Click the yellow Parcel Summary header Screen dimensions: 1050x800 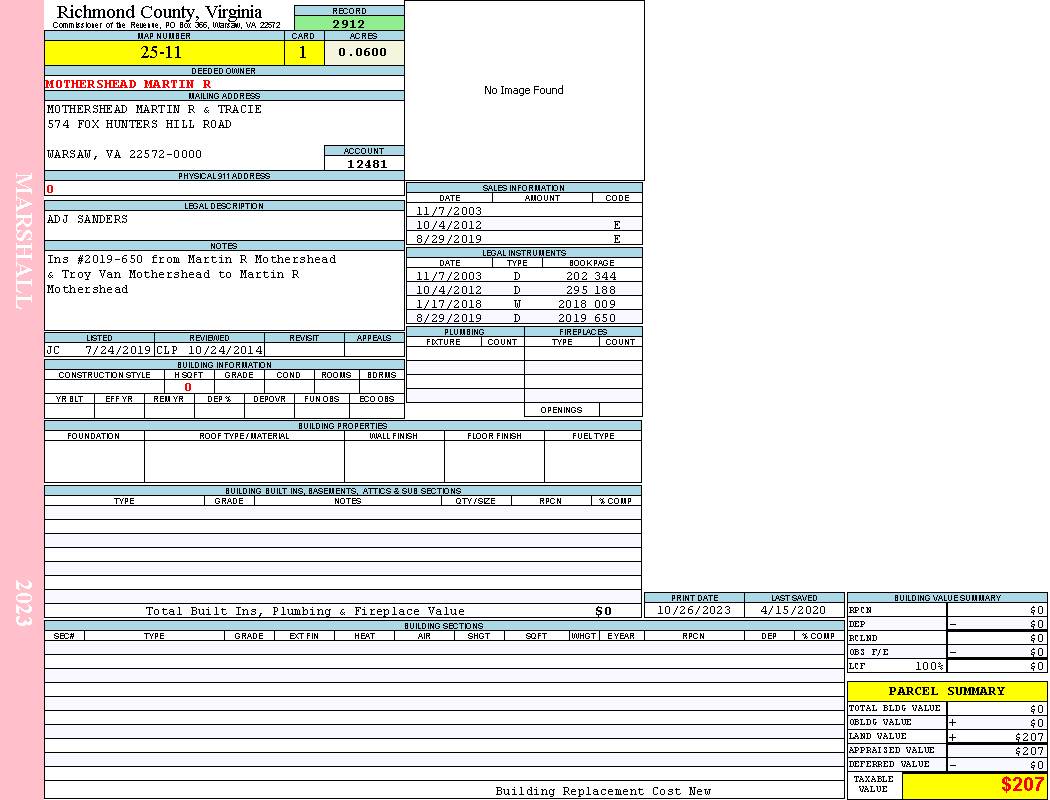click(946, 691)
